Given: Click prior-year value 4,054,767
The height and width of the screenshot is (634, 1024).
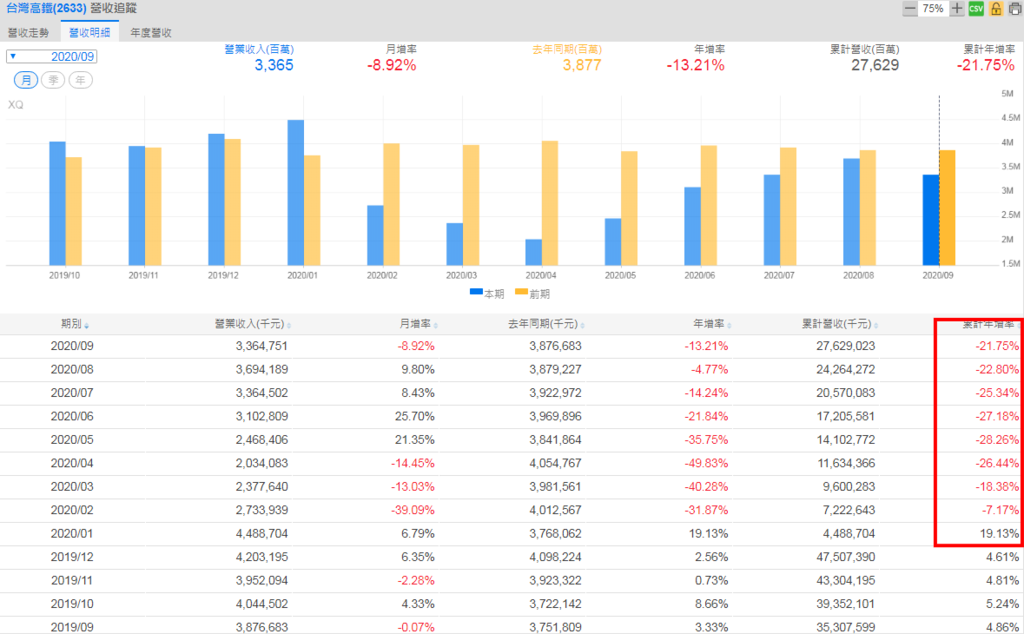Looking at the screenshot, I should coord(555,464).
